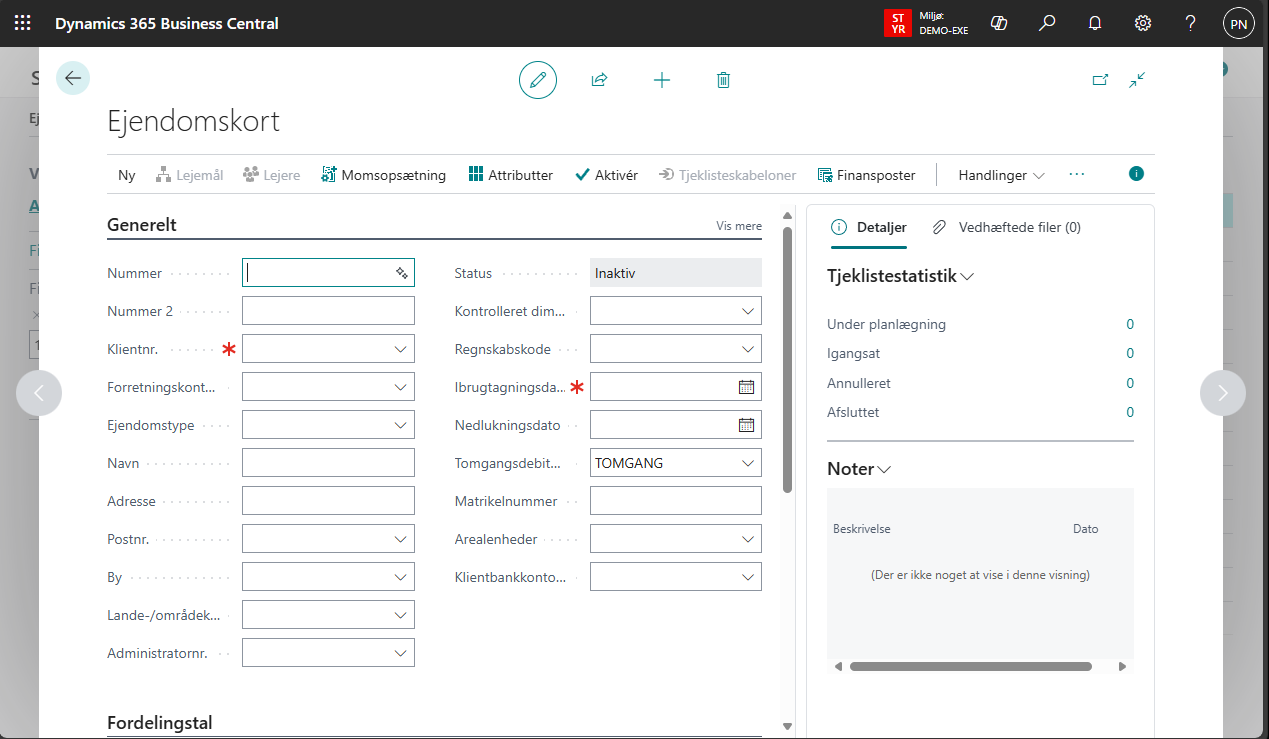The width and height of the screenshot is (1269, 739).
Task: Click the plus icon to add new record
Action: point(662,80)
